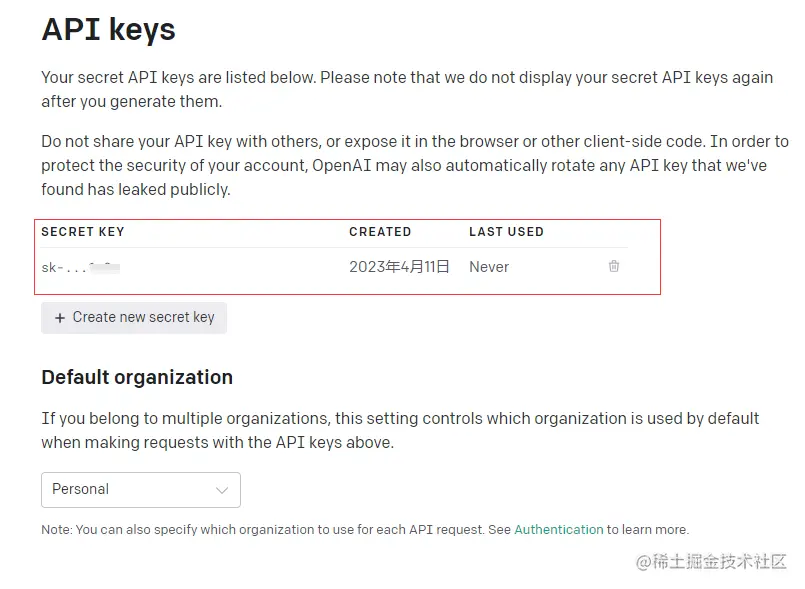This screenshot has height=589, width=805.
Task: Expand the organization dropdown chevron arrow
Action: point(222,490)
